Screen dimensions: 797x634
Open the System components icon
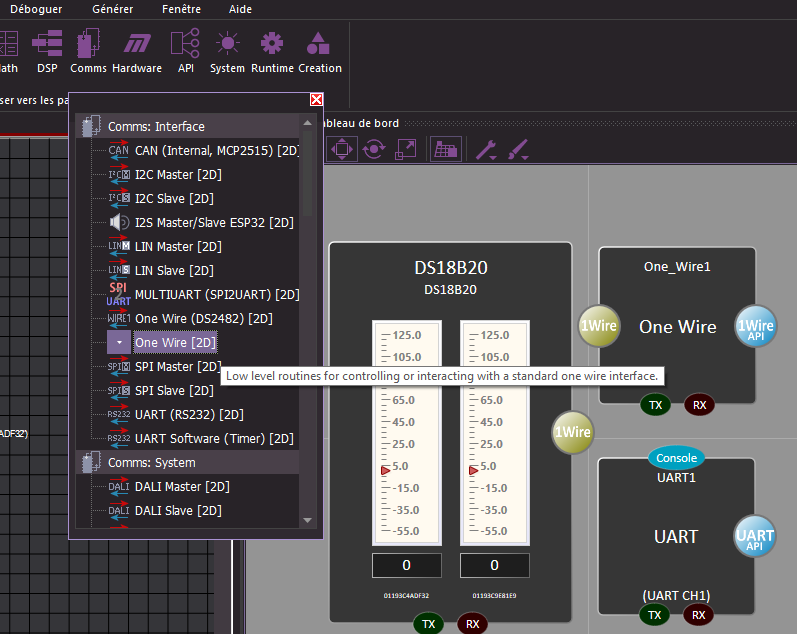pyautogui.click(x=227, y=51)
